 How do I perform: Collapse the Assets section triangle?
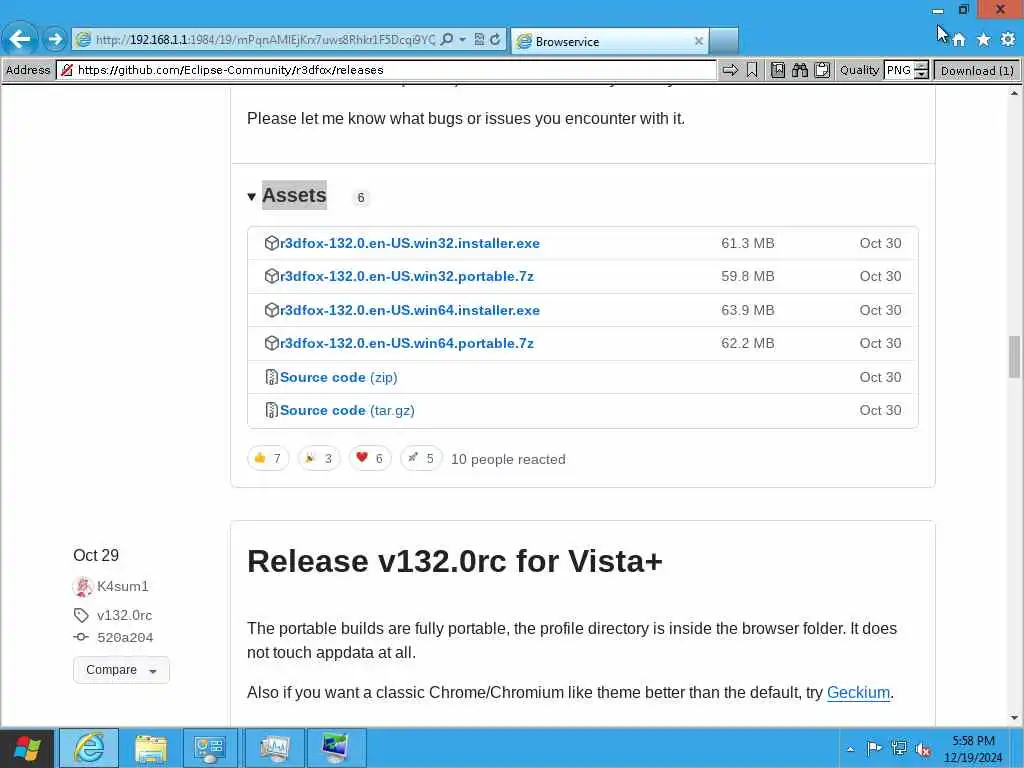pos(251,197)
